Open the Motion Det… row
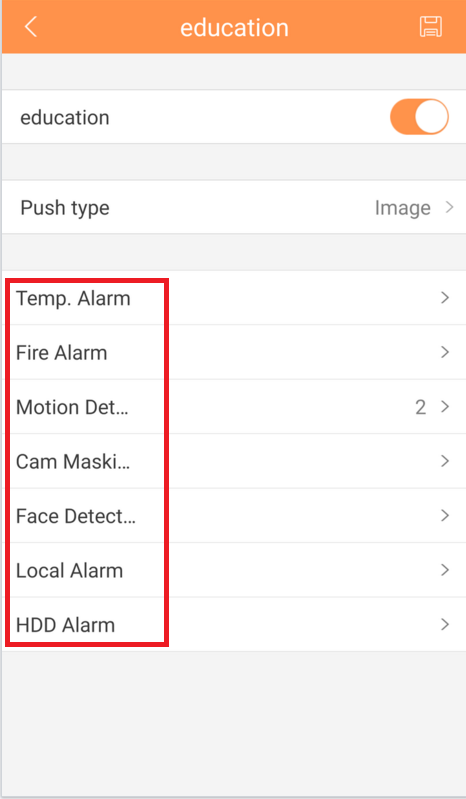 pyautogui.click(x=234, y=407)
